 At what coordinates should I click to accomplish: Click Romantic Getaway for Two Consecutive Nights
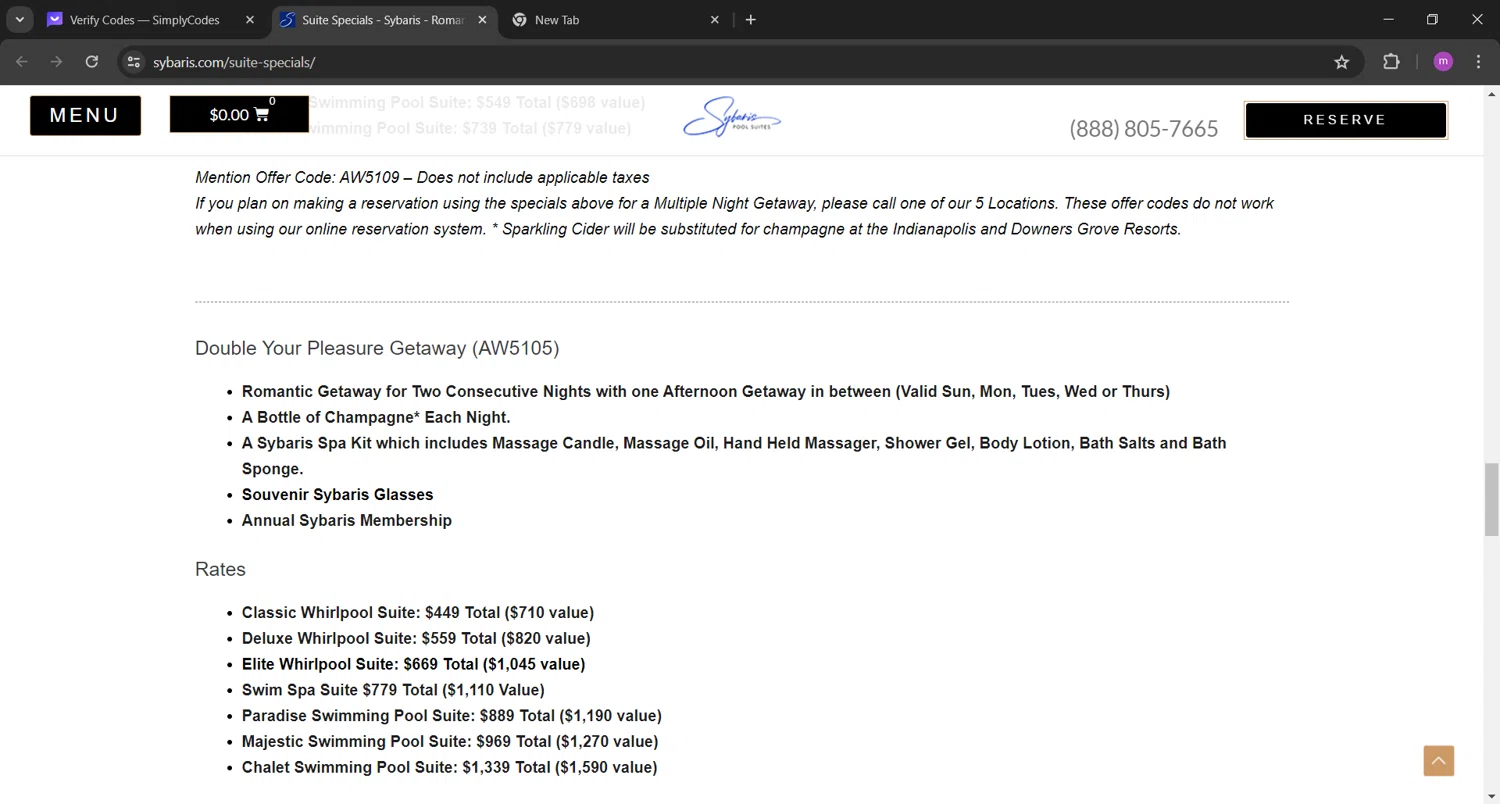tap(706, 391)
